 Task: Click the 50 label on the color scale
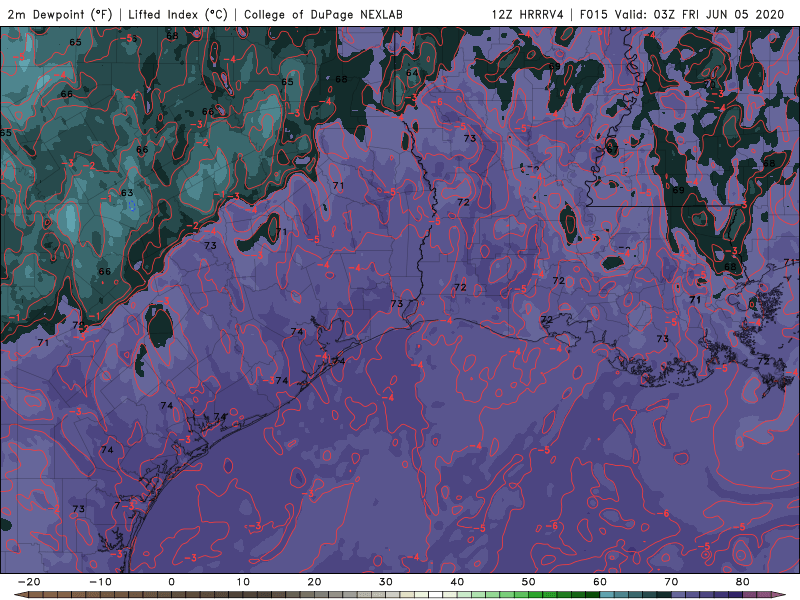click(x=529, y=582)
